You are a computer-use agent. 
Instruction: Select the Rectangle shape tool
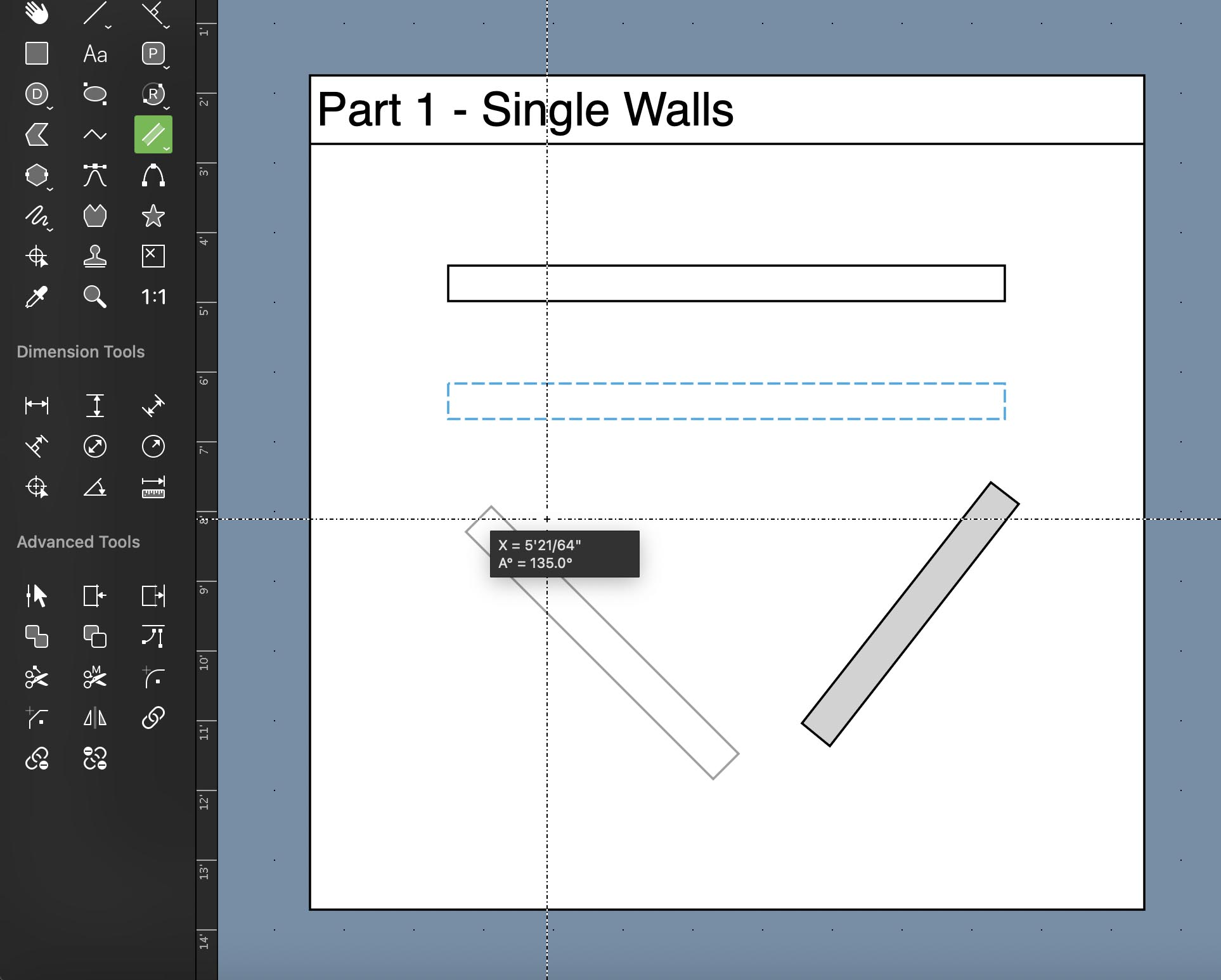coord(37,54)
